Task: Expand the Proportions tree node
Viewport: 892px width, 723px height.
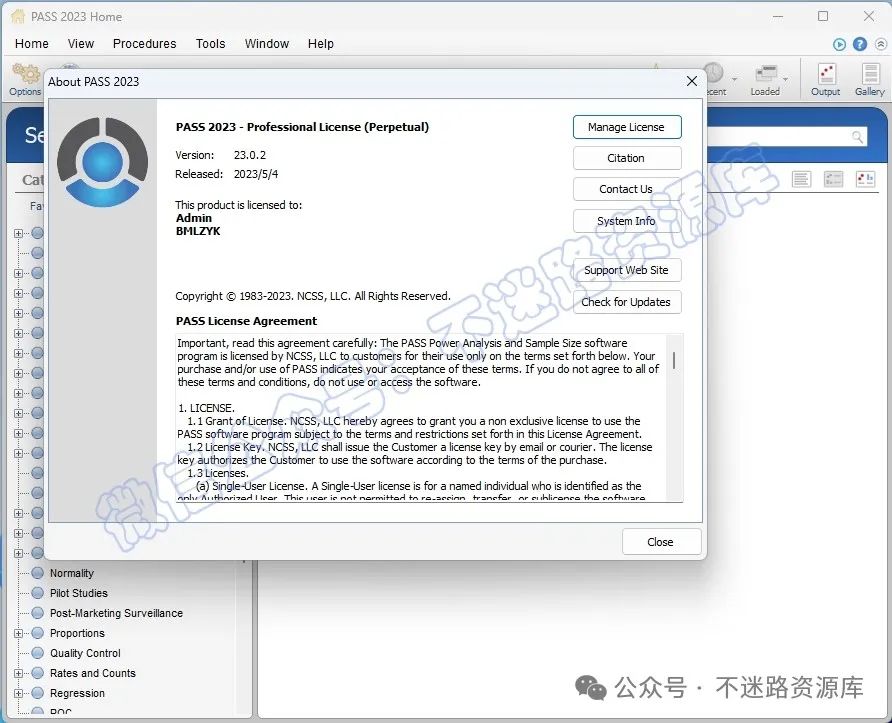Action: (18, 633)
